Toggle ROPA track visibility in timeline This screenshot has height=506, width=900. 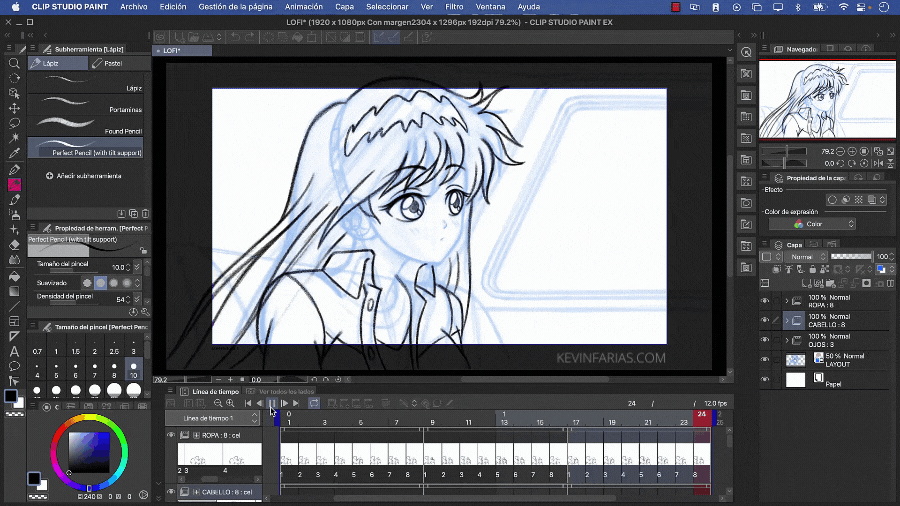tap(170, 435)
